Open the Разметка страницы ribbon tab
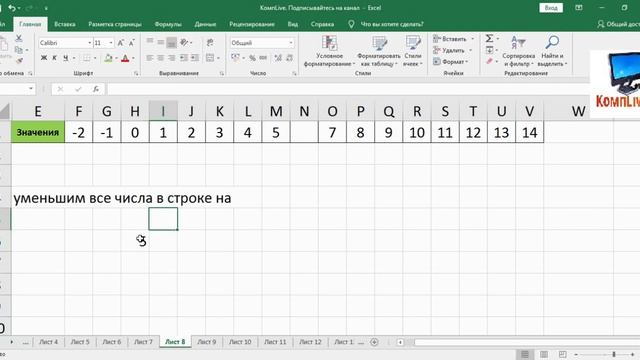This screenshot has height=360, width=640. [115, 24]
